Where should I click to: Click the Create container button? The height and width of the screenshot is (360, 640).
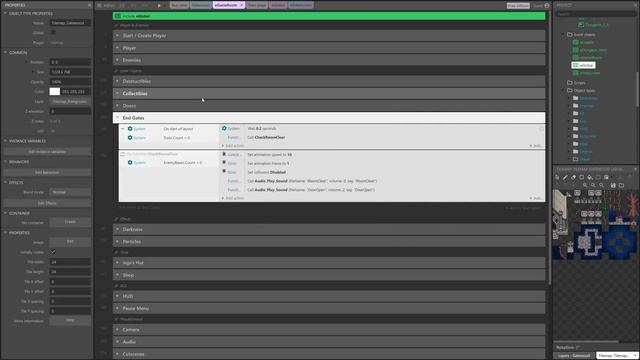pos(70,222)
